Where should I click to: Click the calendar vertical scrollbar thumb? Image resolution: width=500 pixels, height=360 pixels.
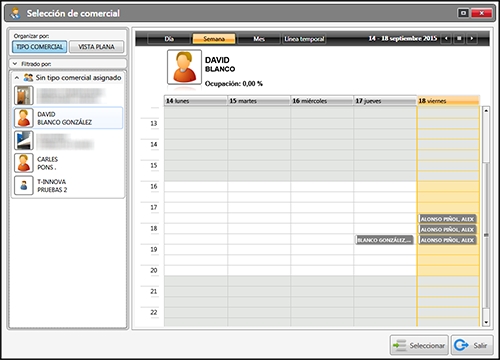[486, 235]
